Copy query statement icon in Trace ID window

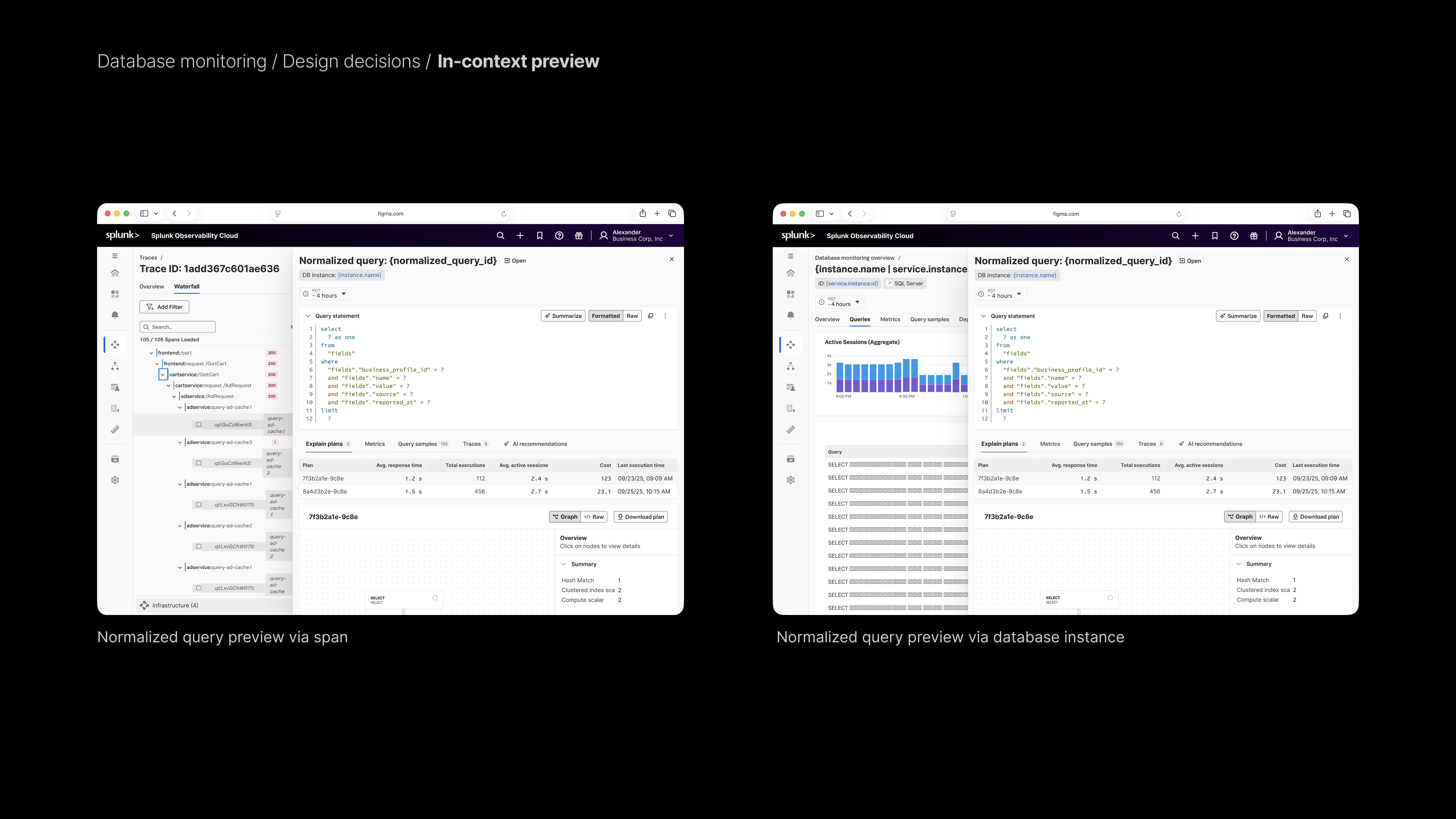point(651,316)
